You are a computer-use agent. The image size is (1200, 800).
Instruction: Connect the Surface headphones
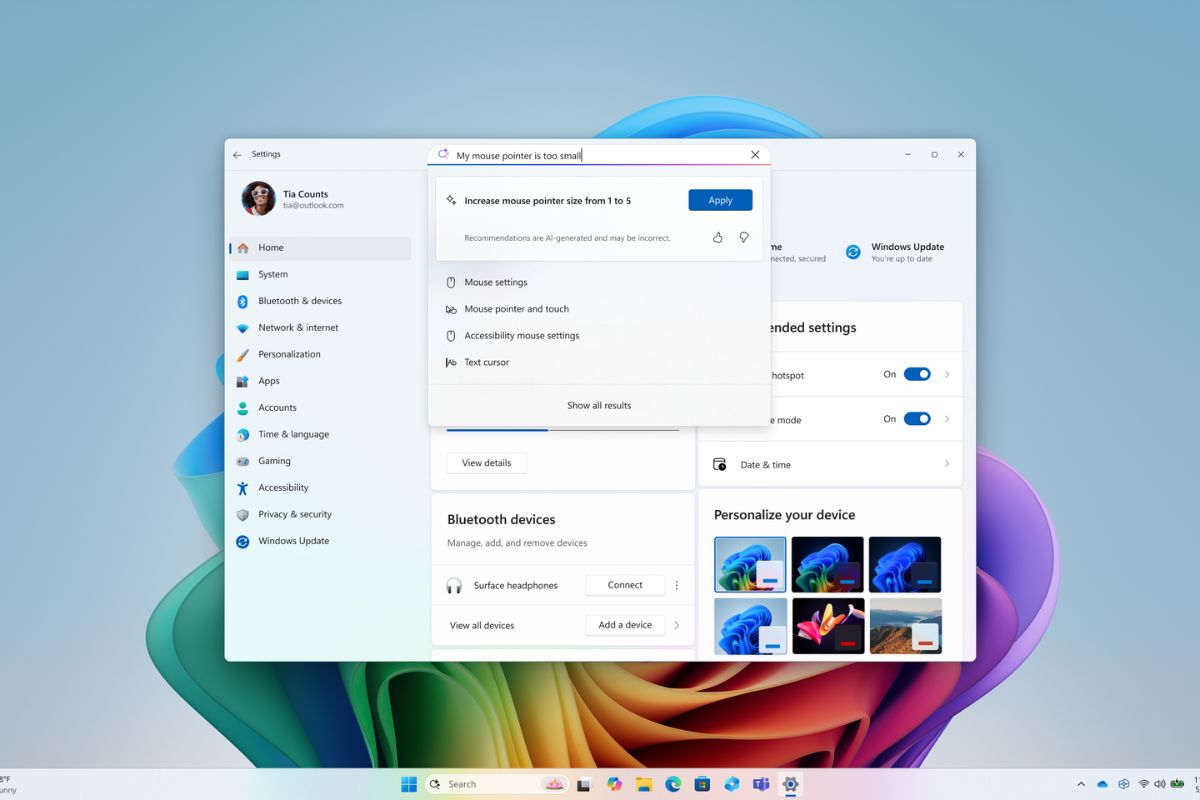click(x=624, y=585)
